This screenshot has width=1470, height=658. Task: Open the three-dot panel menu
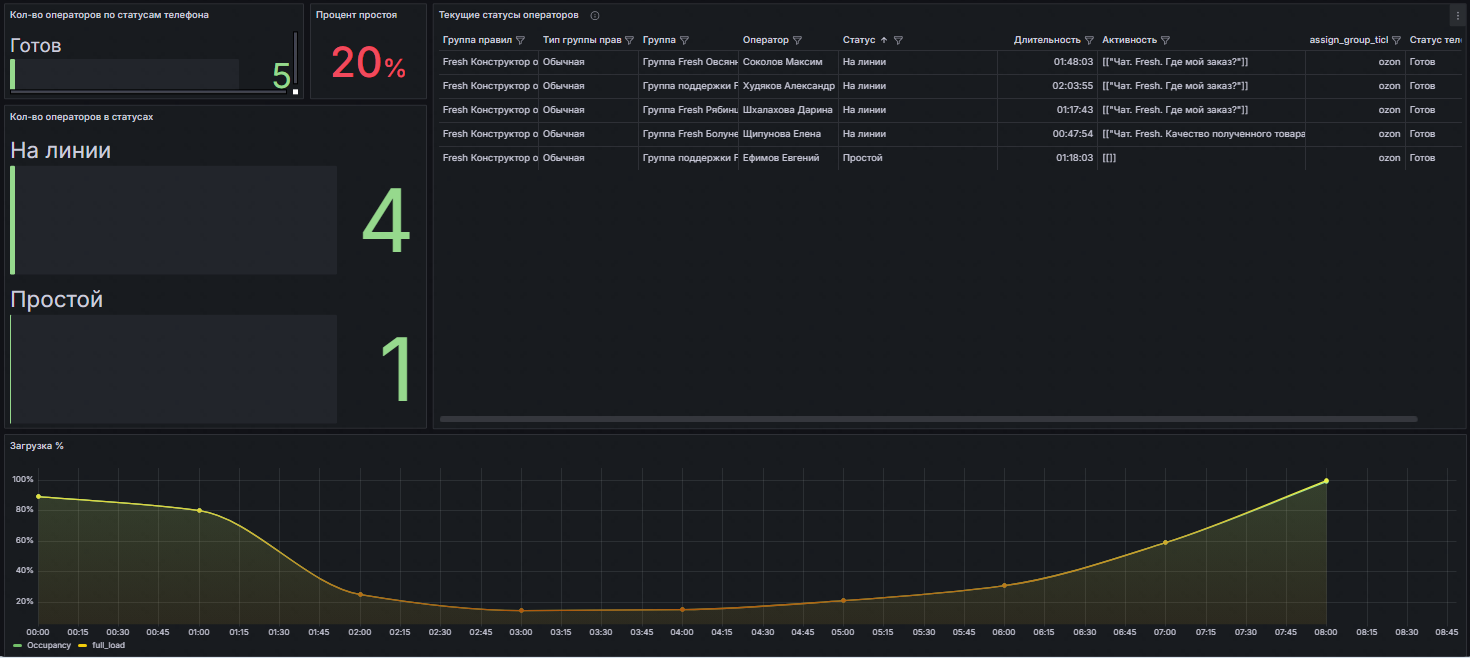pyautogui.click(x=1457, y=16)
